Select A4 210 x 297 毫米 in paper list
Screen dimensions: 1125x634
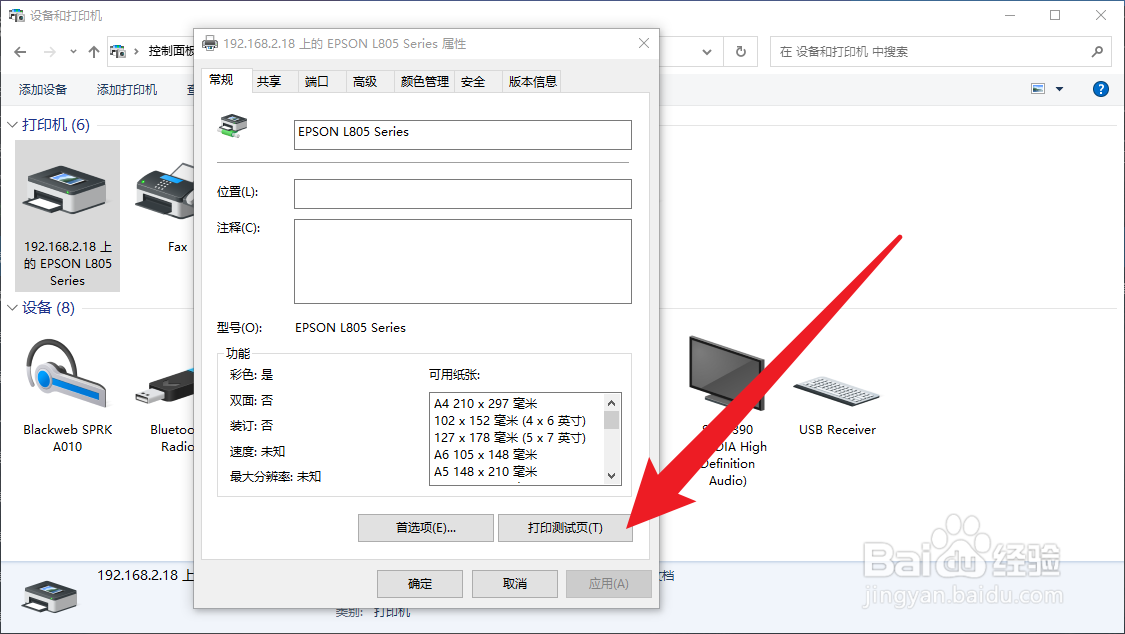486,403
